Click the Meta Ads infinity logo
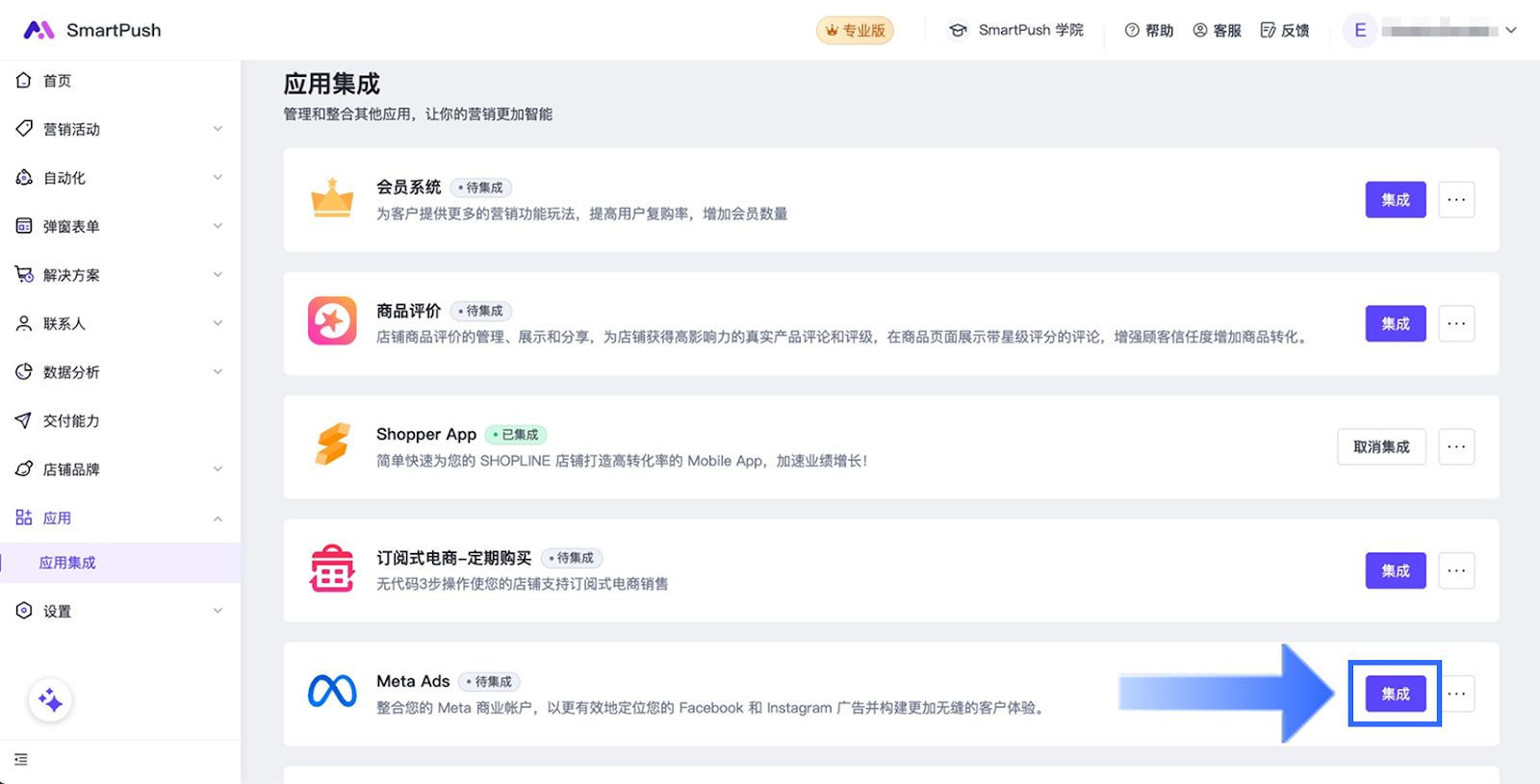Image resolution: width=1540 pixels, height=784 pixels. tap(332, 691)
